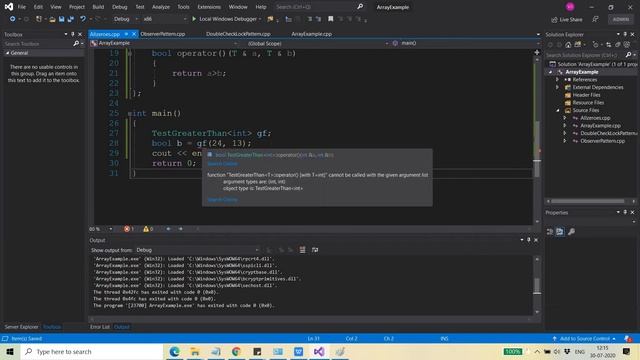This screenshot has height=360, width=640.
Task: Click the Live Share icon
Action: coord(554,20)
